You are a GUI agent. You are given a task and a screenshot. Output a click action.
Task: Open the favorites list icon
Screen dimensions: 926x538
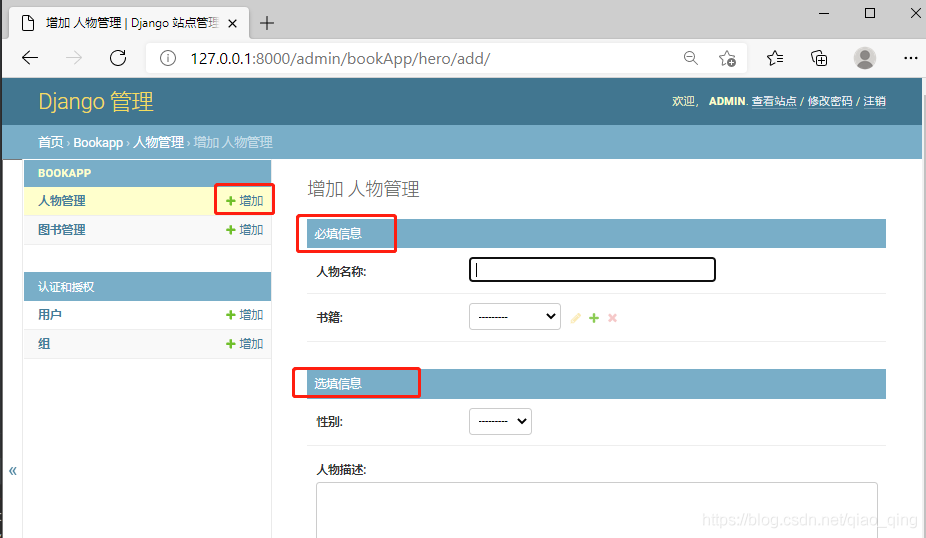point(775,58)
